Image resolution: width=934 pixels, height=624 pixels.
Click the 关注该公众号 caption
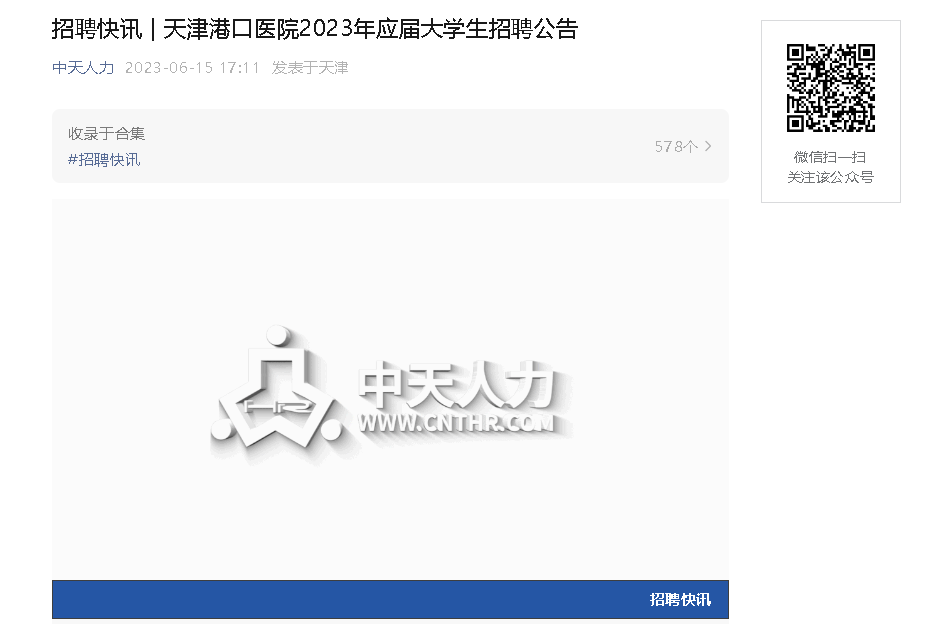coord(830,177)
